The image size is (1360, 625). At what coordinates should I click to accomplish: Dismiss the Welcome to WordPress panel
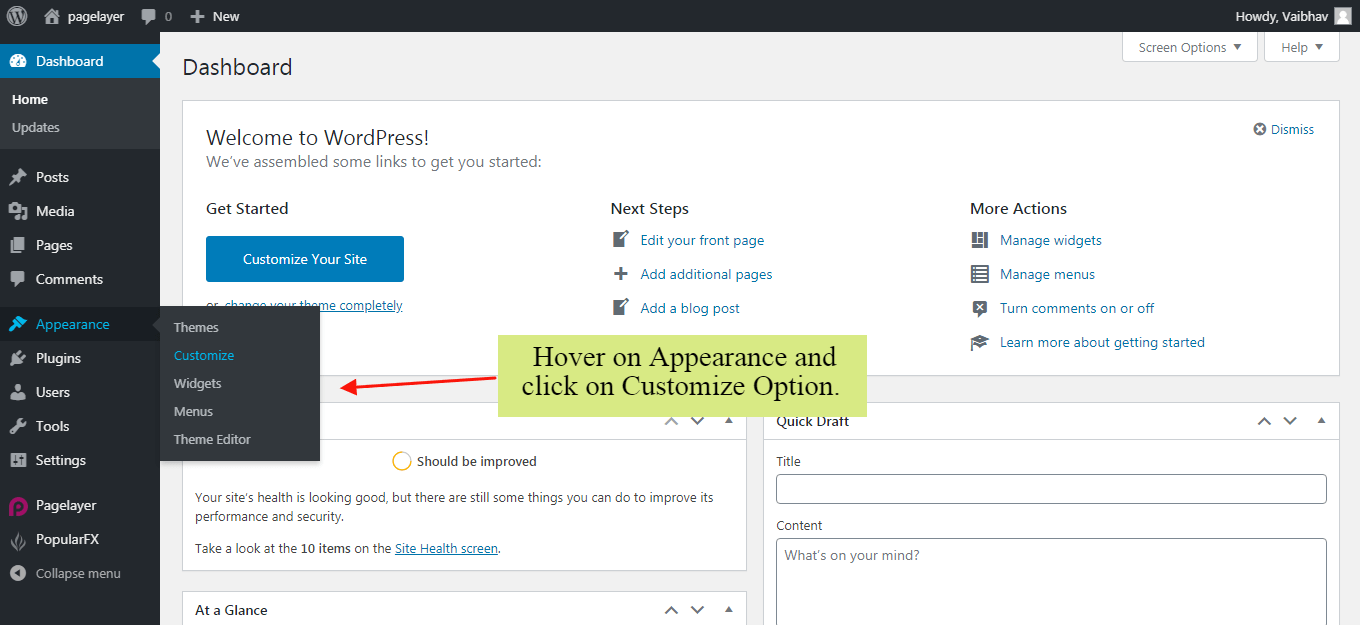click(1284, 129)
